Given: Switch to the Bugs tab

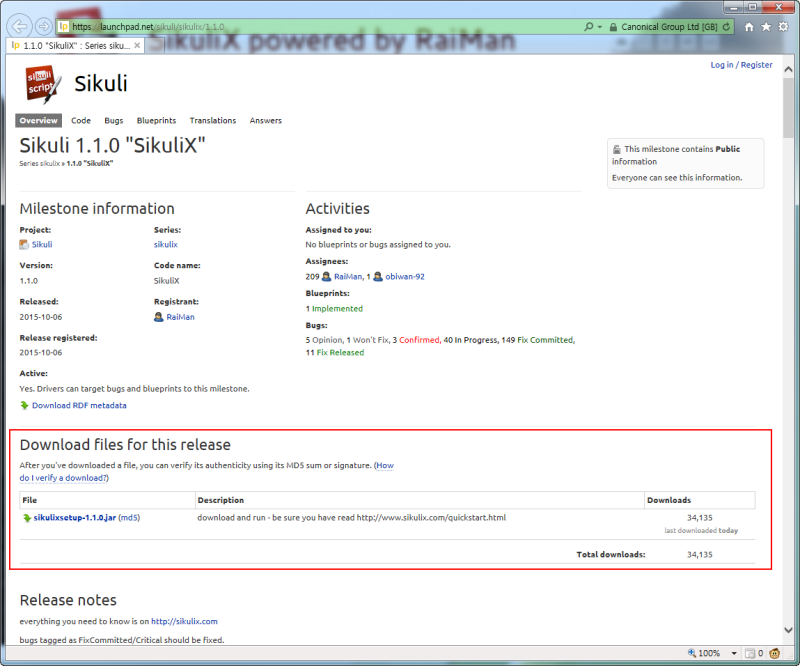Looking at the screenshot, I should click(113, 120).
